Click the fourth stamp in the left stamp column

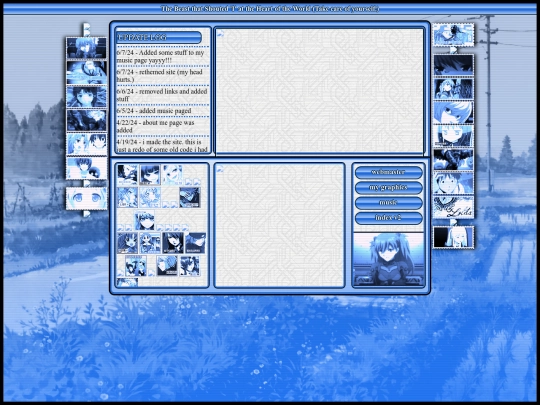click(x=86, y=120)
